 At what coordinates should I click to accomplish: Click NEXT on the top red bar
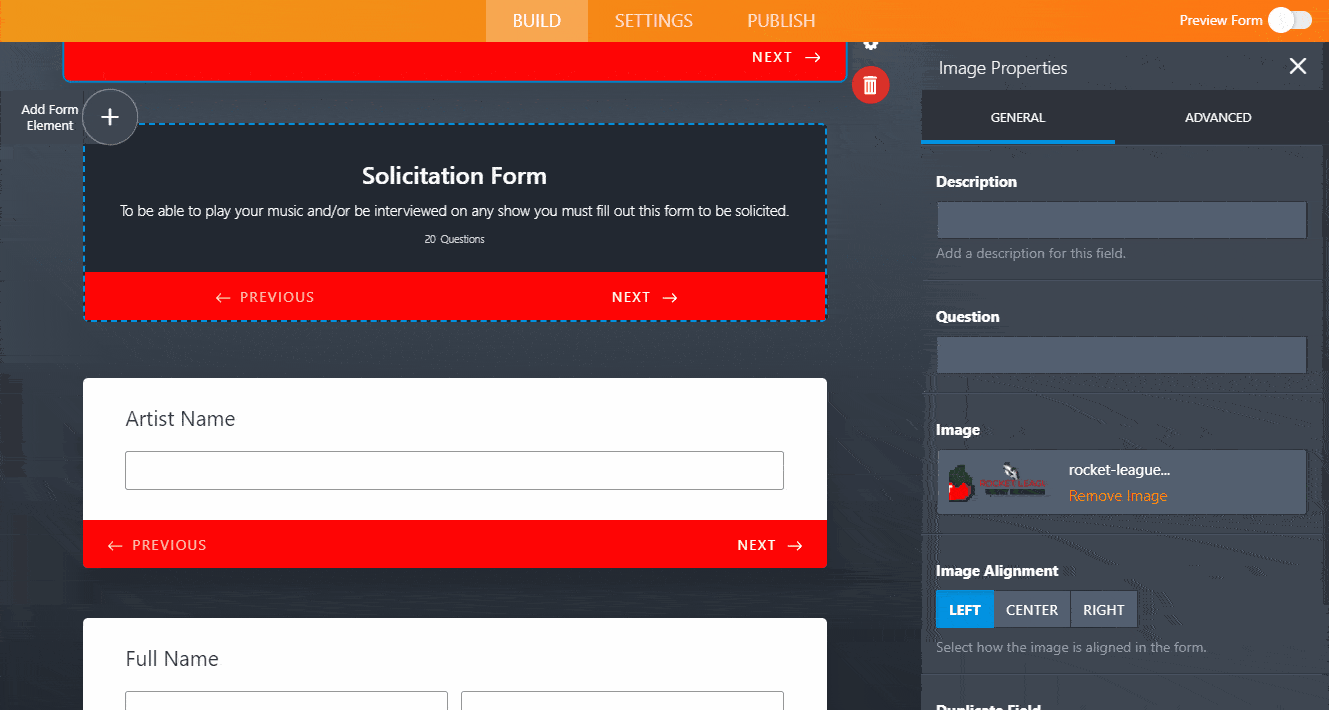pyautogui.click(x=786, y=57)
